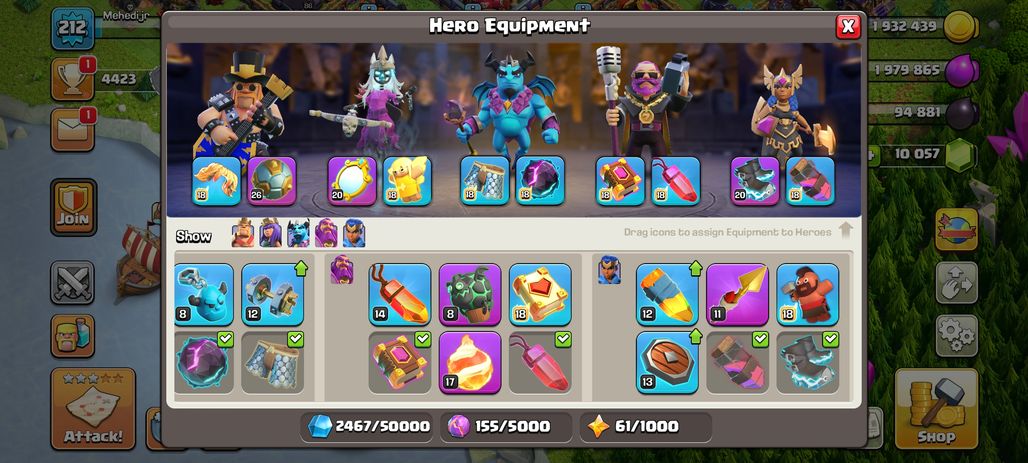Tap the Attack! map button

tap(93, 409)
